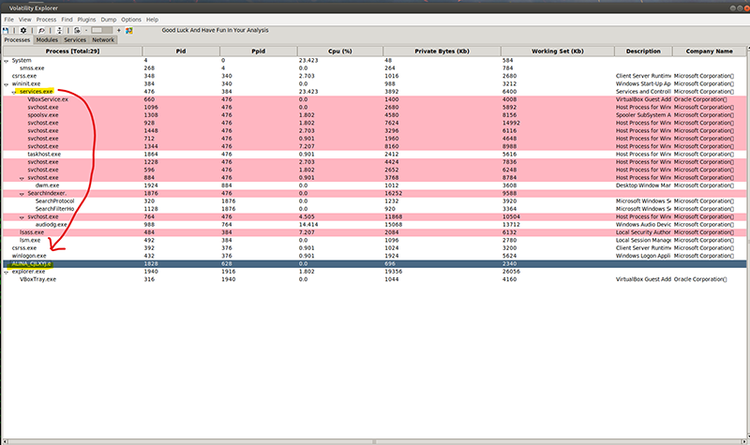
Task: Sort by the Cpu (%) column header
Action: [x=340, y=51]
